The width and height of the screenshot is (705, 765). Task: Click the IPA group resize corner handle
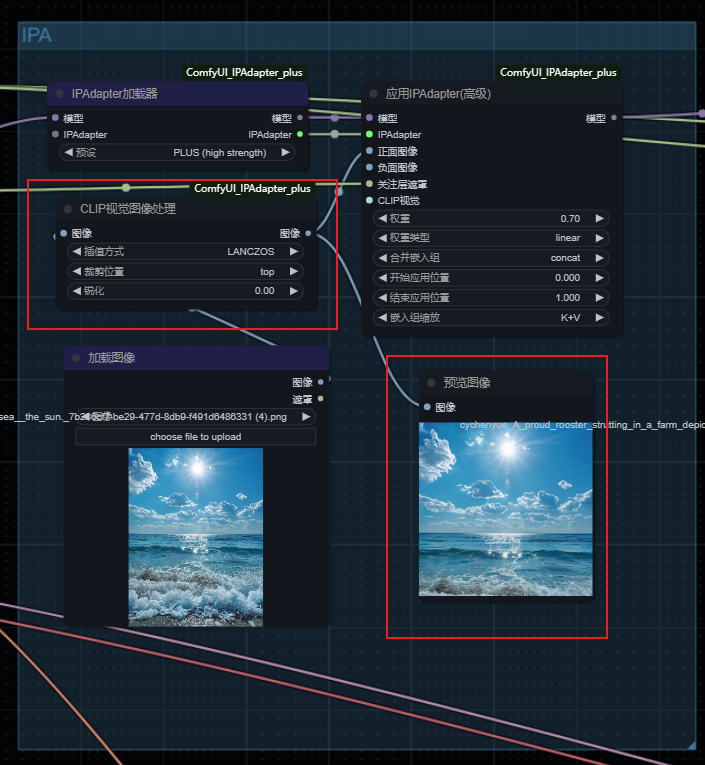pos(691,745)
